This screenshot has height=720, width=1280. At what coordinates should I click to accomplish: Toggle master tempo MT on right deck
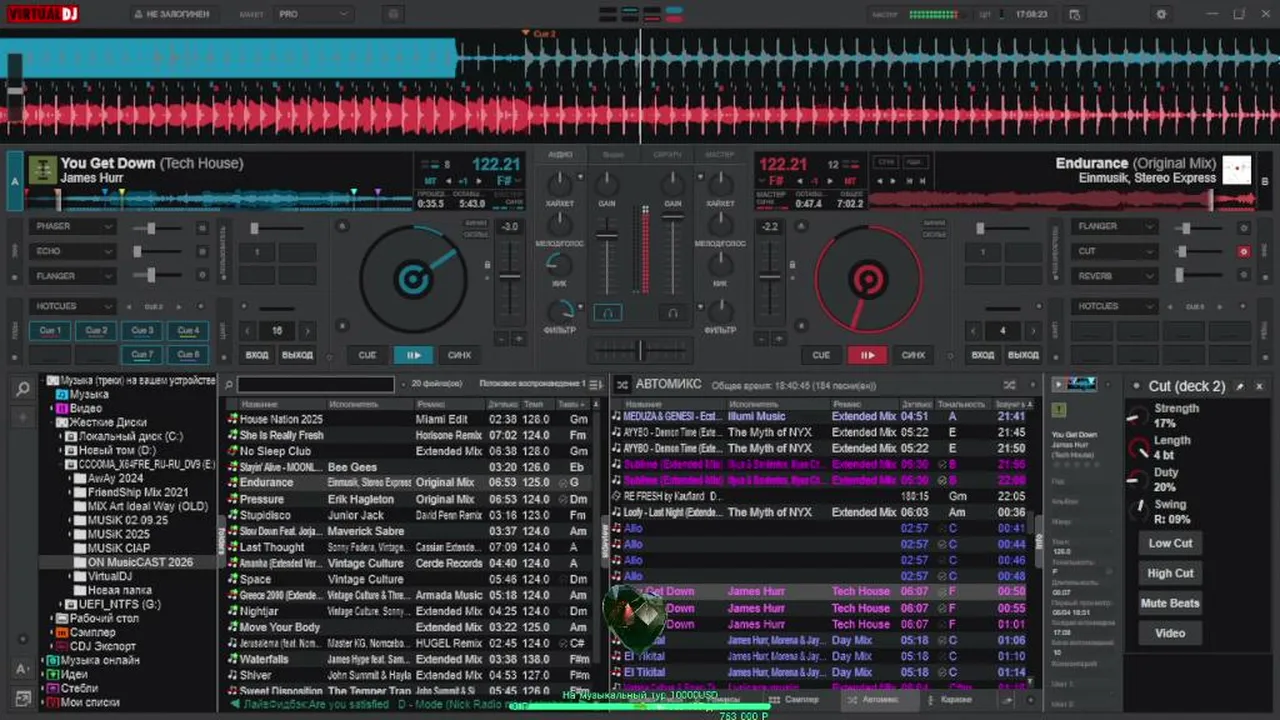coord(850,181)
